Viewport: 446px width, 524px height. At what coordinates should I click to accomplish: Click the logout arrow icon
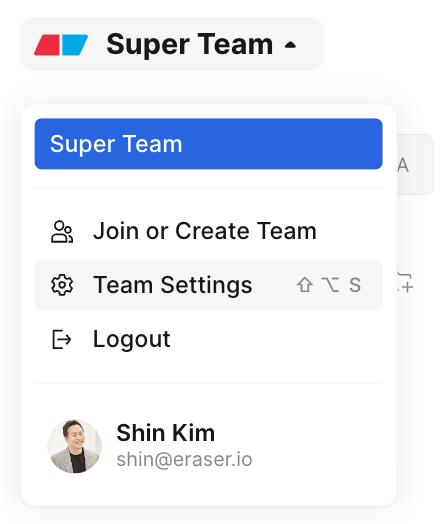pos(62,339)
